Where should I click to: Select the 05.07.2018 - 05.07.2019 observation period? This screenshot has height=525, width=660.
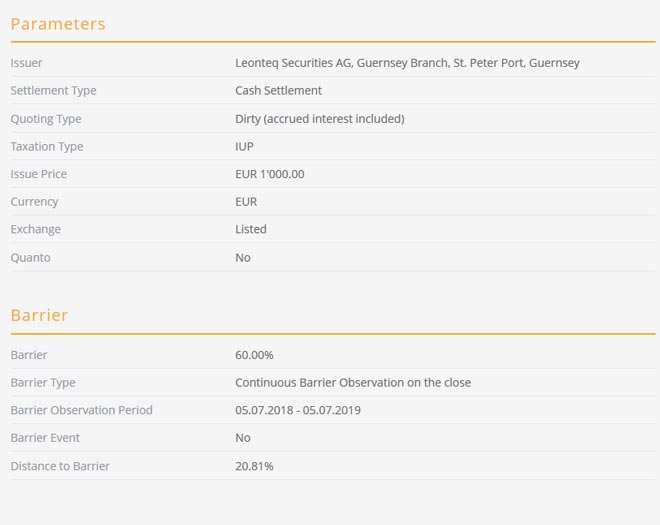(297, 410)
